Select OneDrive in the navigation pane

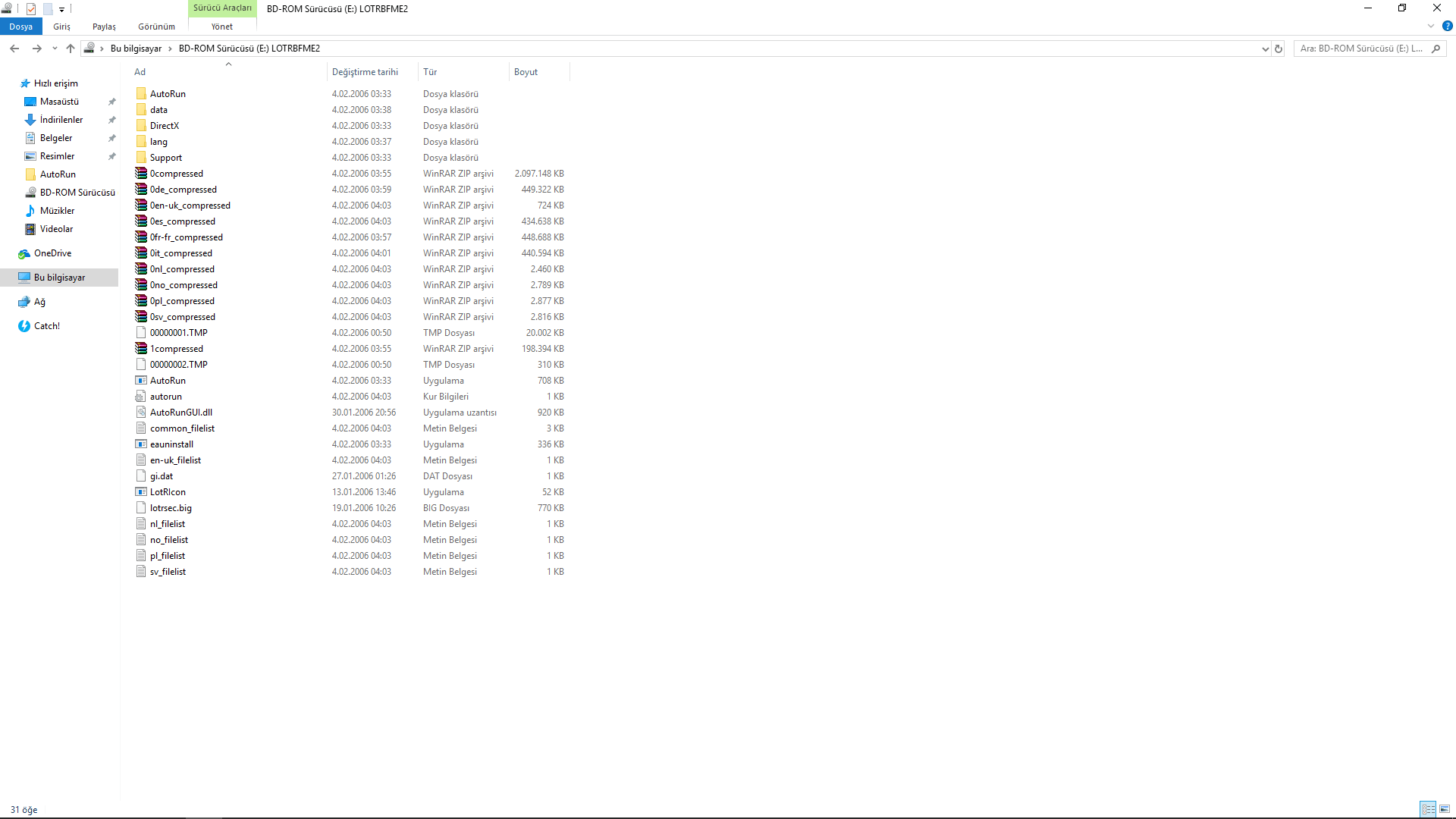tap(52, 253)
